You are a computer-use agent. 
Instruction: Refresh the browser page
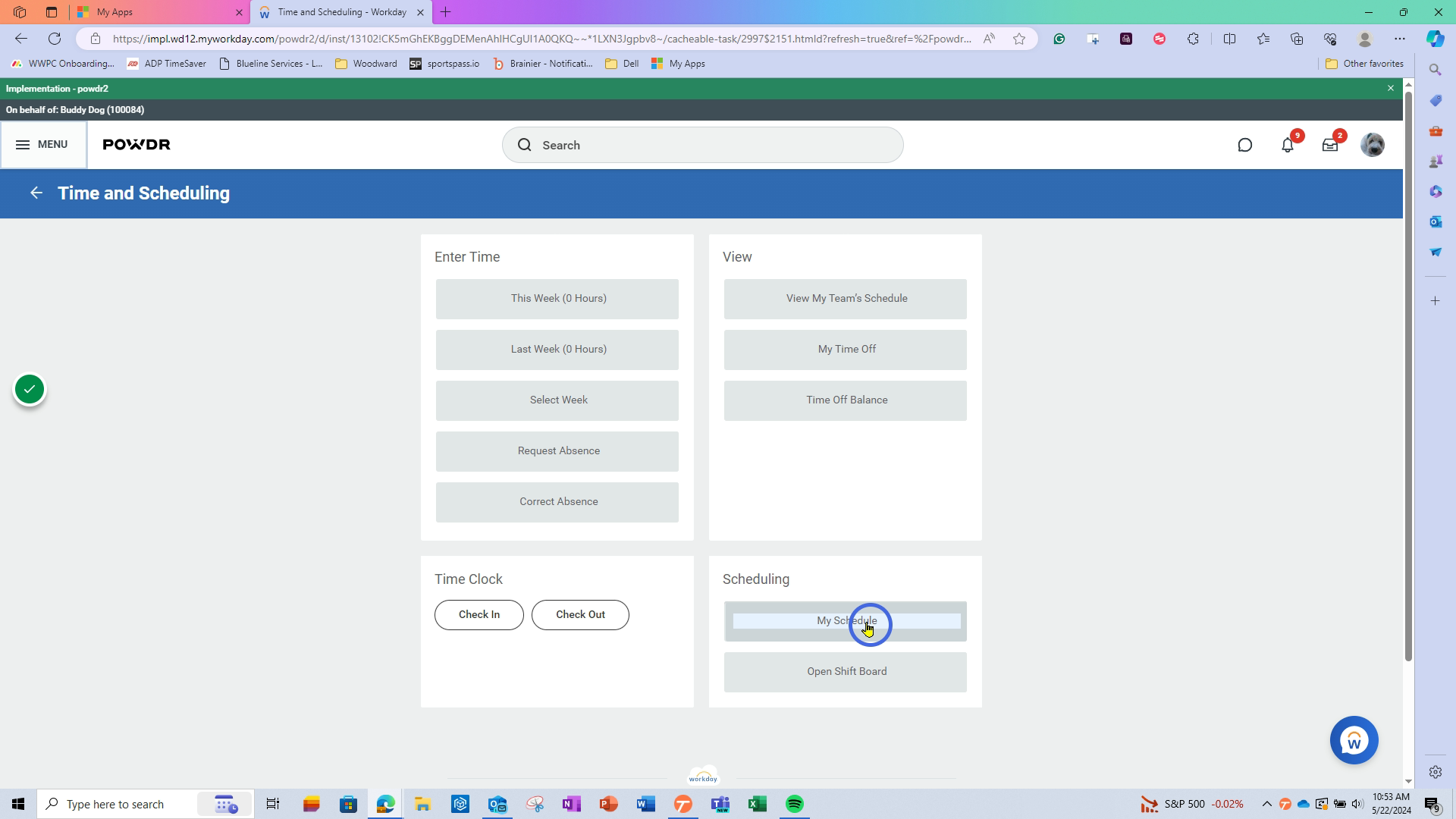55,39
